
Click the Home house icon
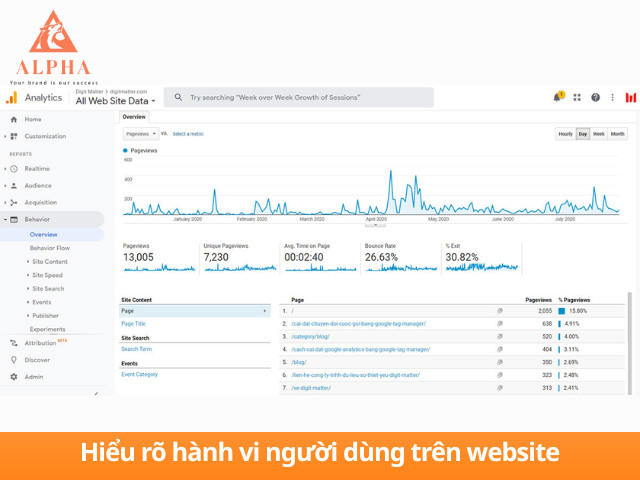tap(14, 119)
